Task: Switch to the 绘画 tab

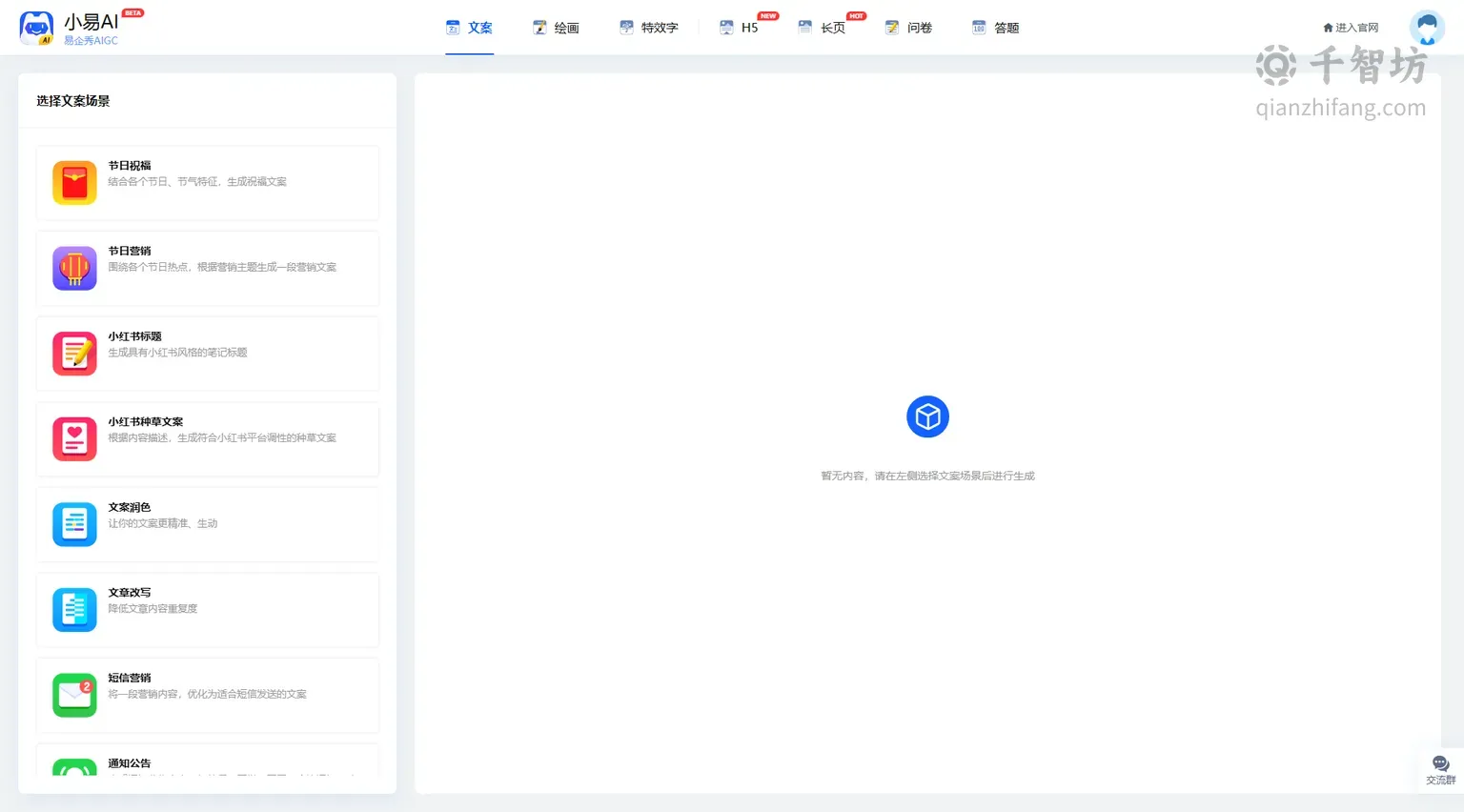Action: pyautogui.click(x=556, y=28)
